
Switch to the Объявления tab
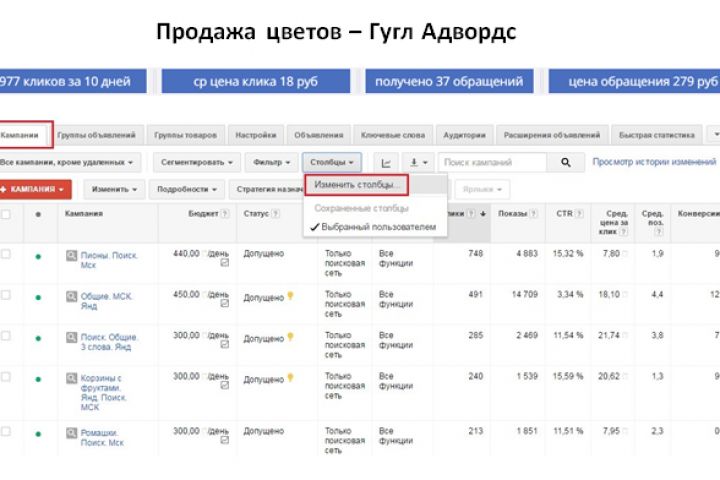319,135
